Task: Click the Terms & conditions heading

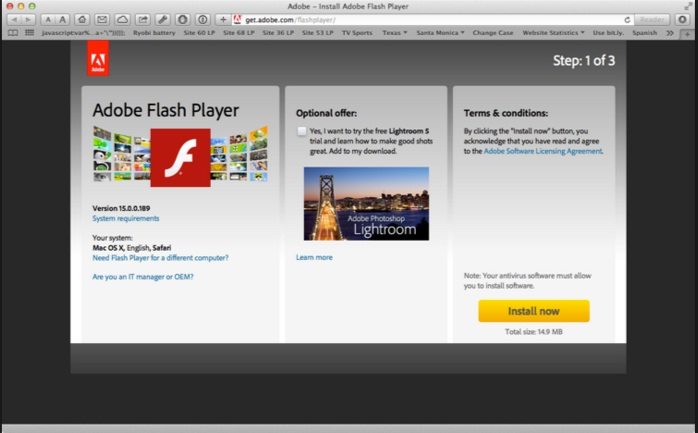Action: click(506, 113)
